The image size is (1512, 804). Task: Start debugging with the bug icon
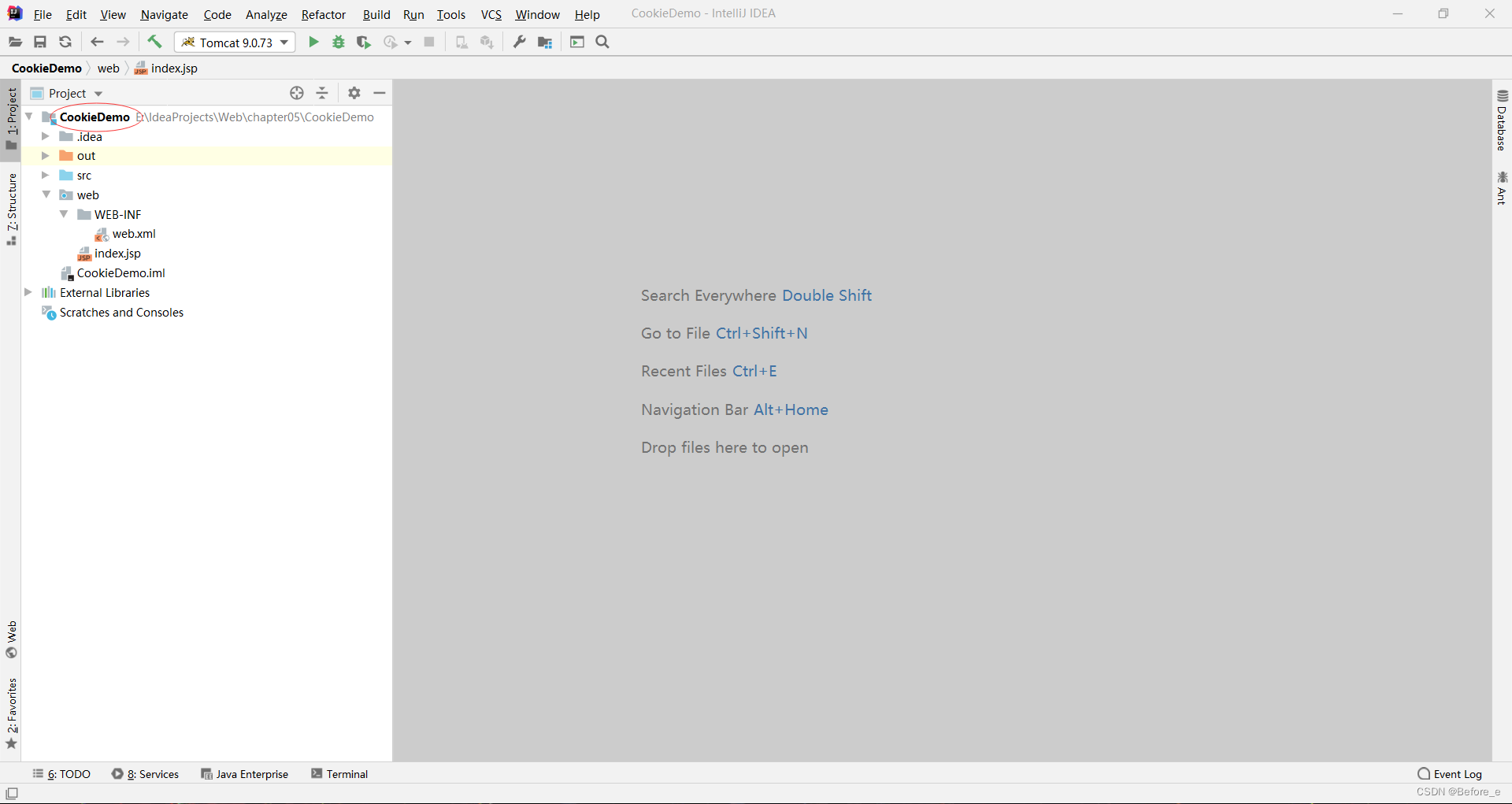pyautogui.click(x=339, y=43)
